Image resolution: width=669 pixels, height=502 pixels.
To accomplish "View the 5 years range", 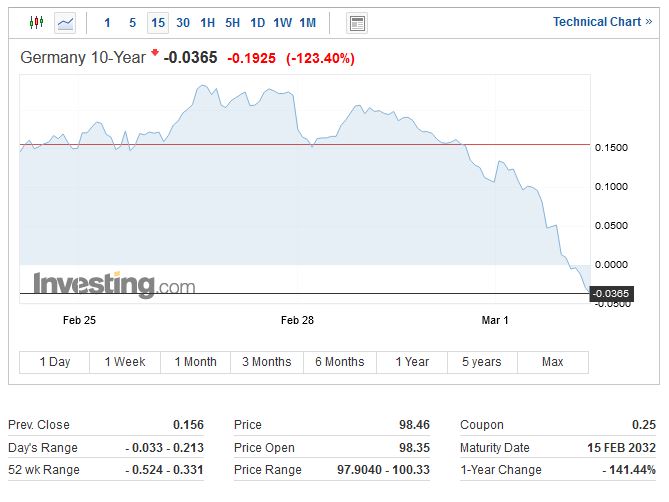I will click(482, 362).
